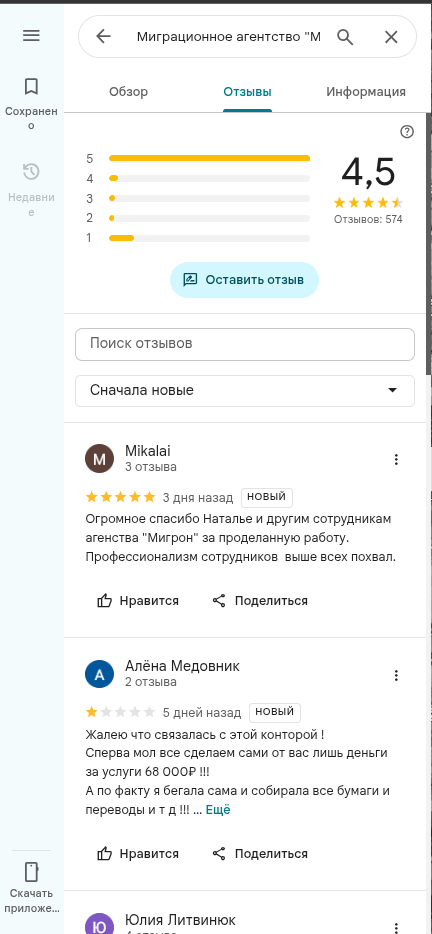Like Алёна Медовник's review with Нравится
Viewport: 432px width, 934px height.
pyautogui.click(x=138, y=854)
